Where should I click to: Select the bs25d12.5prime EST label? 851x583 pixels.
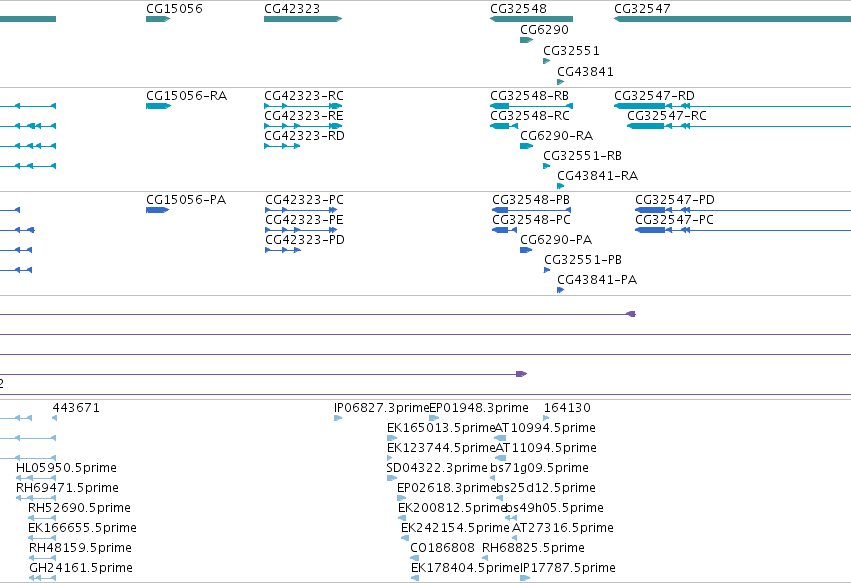(x=547, y=488)
